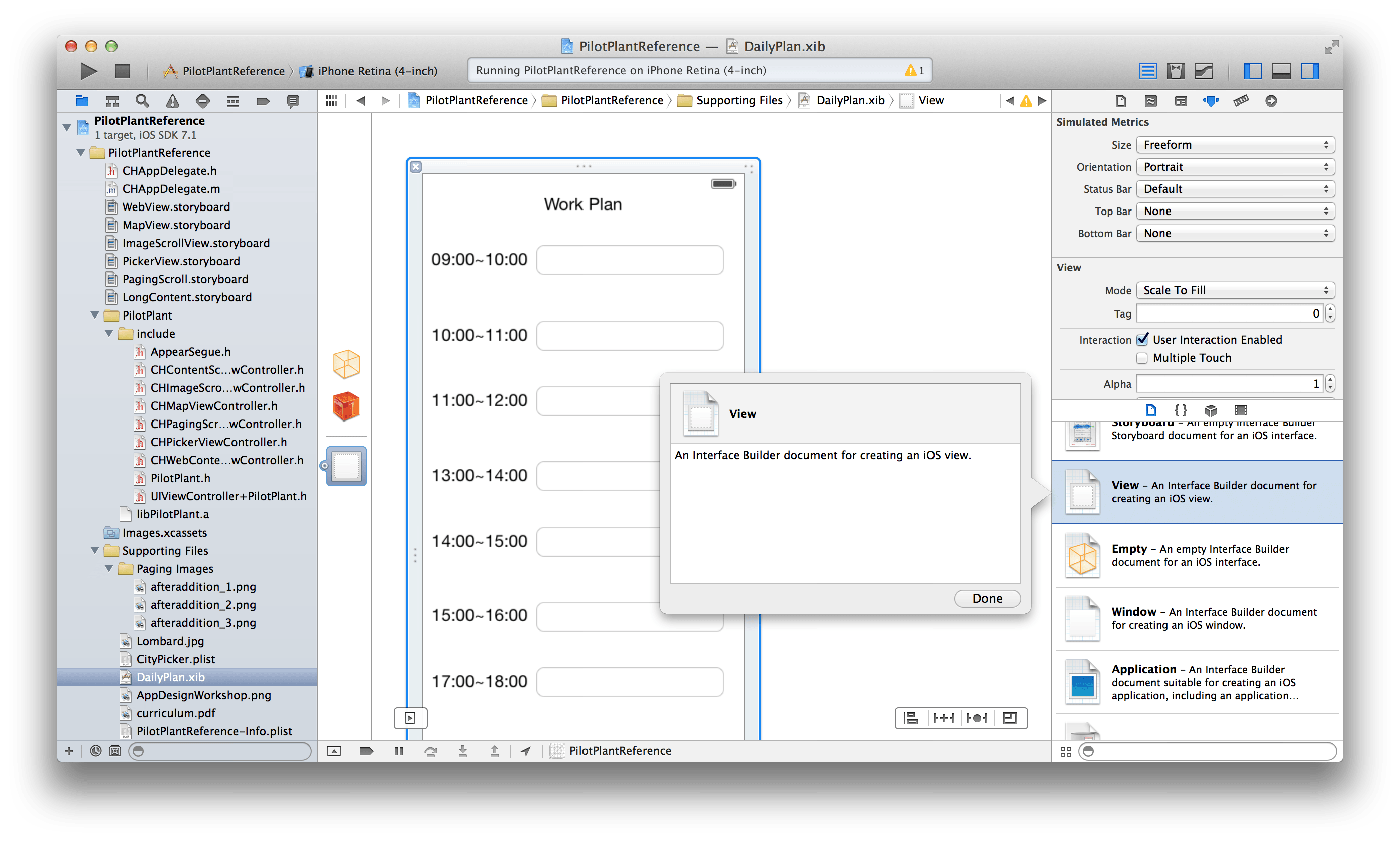Open the Log navigator icon
Image resolution: width=1400 pixels, height=841 pixels.
(x=293, y=101)
